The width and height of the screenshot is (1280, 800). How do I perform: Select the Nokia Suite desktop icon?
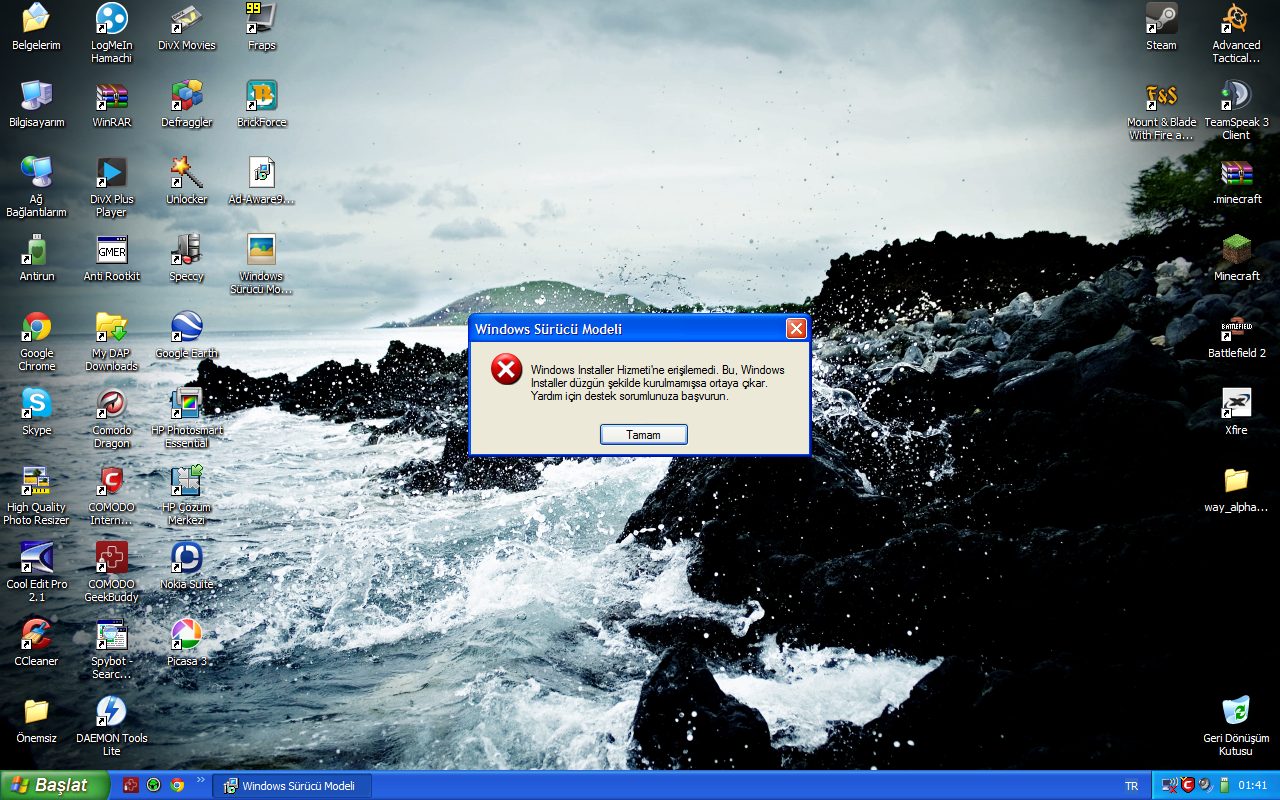point(187,566)
